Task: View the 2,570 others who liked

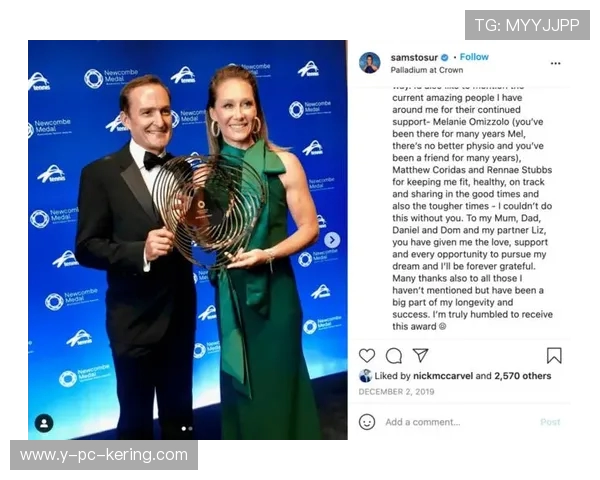Action: (522, 376)
